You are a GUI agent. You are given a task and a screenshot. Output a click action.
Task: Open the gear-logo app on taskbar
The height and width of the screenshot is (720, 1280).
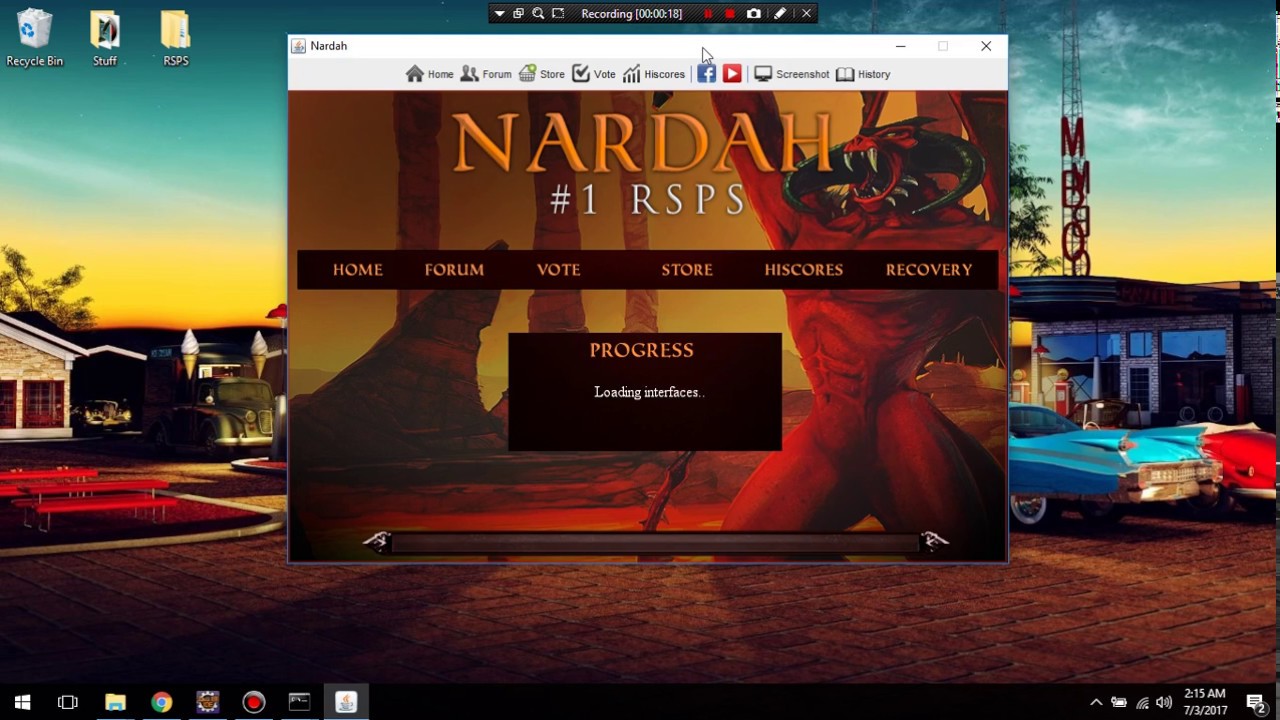pos(207,702)
